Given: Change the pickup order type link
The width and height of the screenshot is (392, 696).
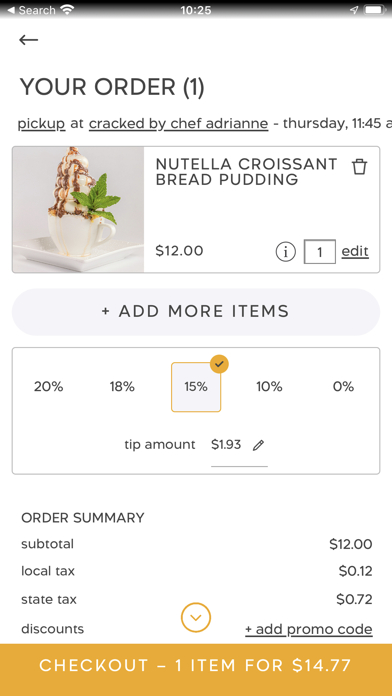Looking at the screenshot, I should [41, 124].
